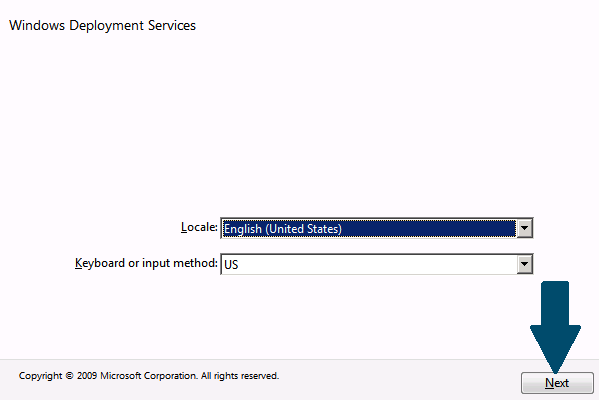
Task: Click the Locale label
Action: 199,227
